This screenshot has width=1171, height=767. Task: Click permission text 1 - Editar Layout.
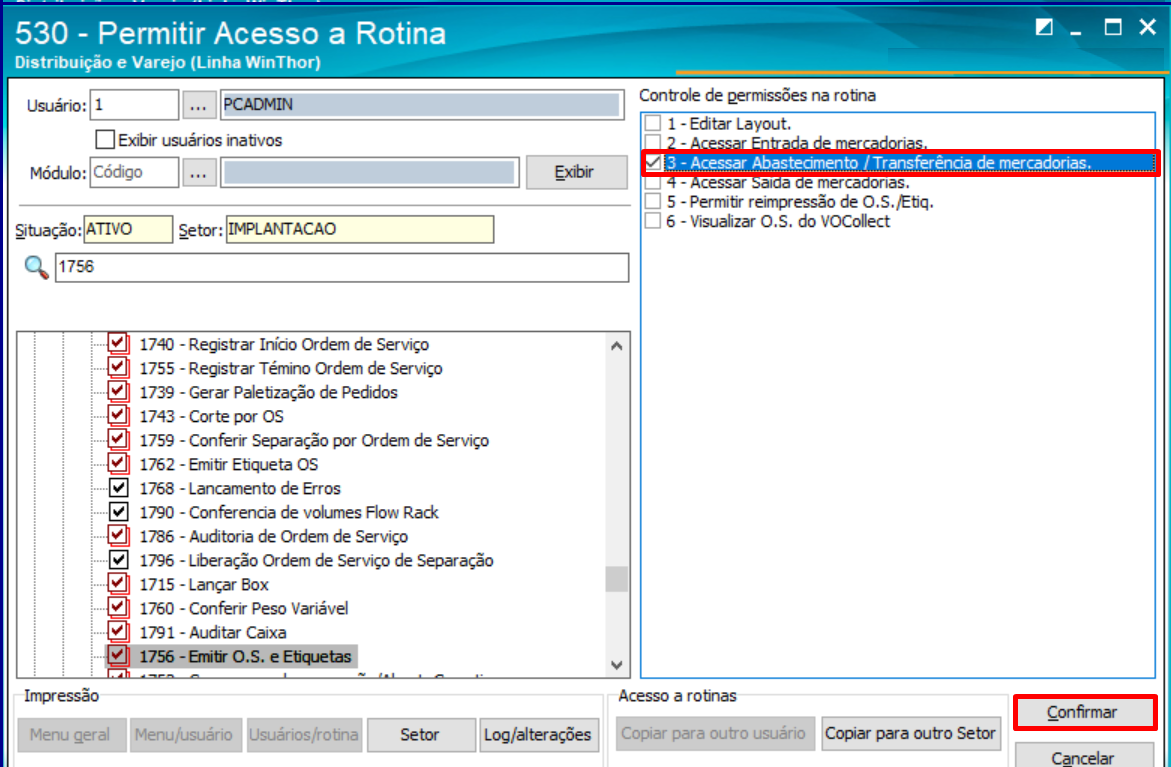729,123
